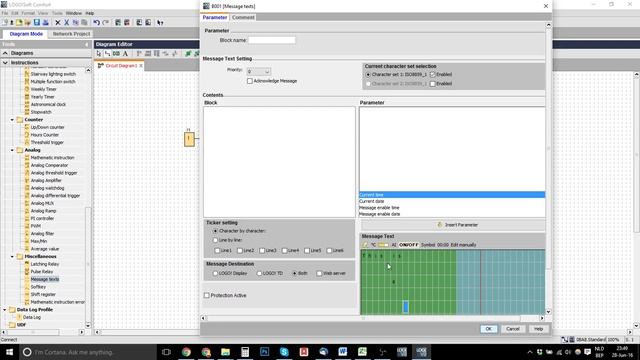Open Photoshop from the taskbar
The image size is (640, 360).
[x=264, y=352]
